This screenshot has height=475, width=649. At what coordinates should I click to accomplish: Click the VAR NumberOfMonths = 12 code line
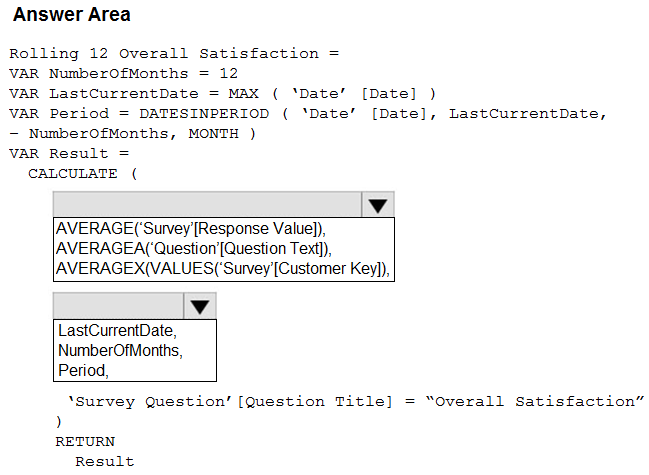click(123, 73)
